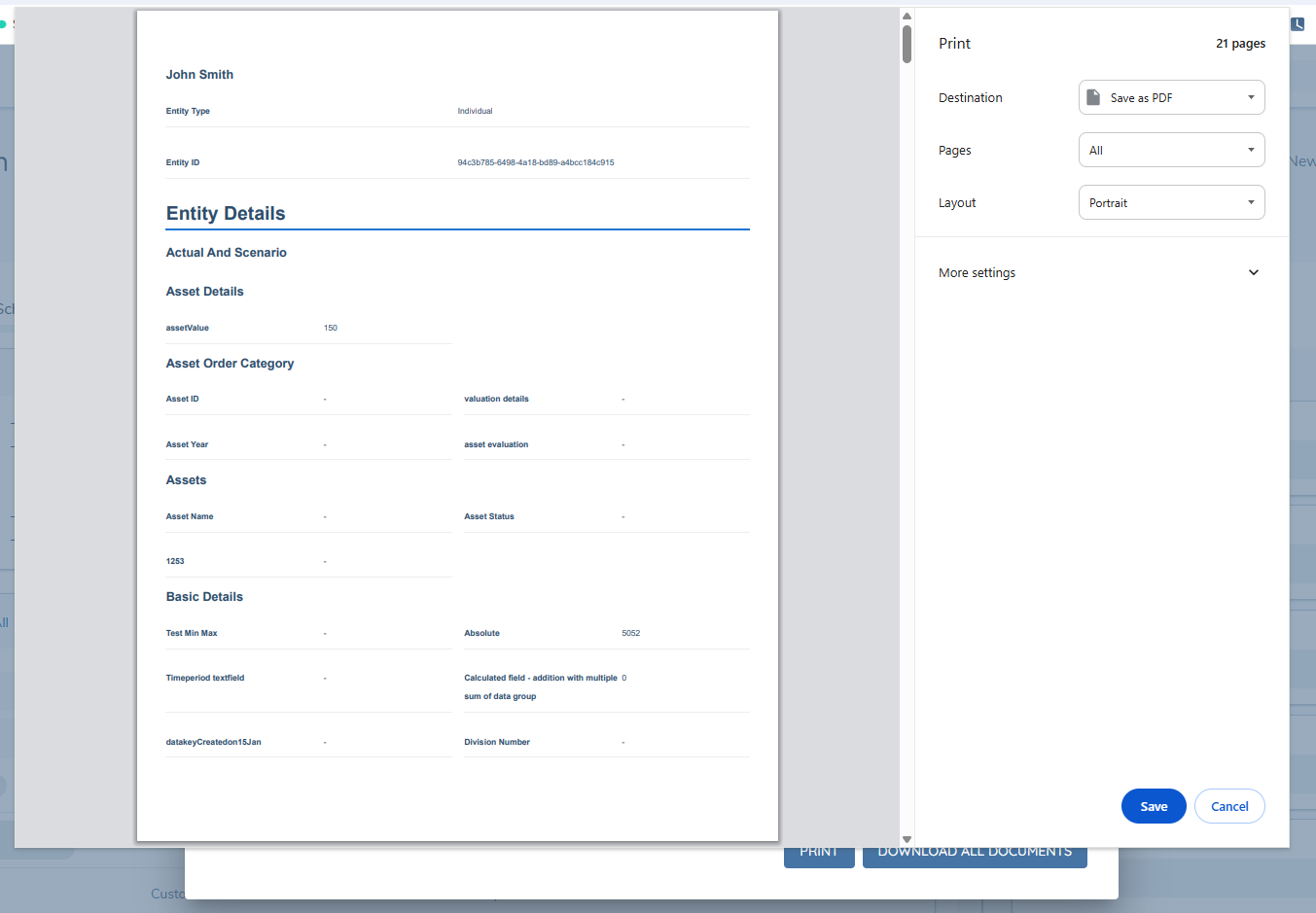The image size is (1316, 913).
Task: Open the Pages dropdown showing All
Action: click(1171, 149)
